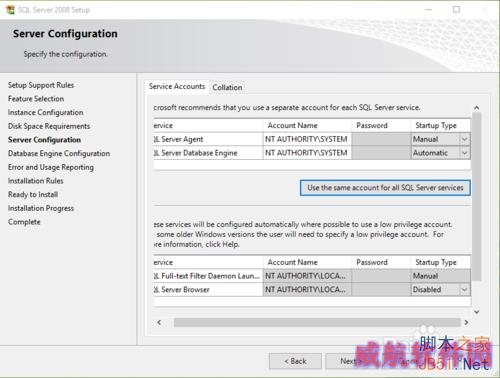Minimize the SQL Server 2008 Setup window
The width and height of the screenshot is (500, 378).
pos(429,9)
